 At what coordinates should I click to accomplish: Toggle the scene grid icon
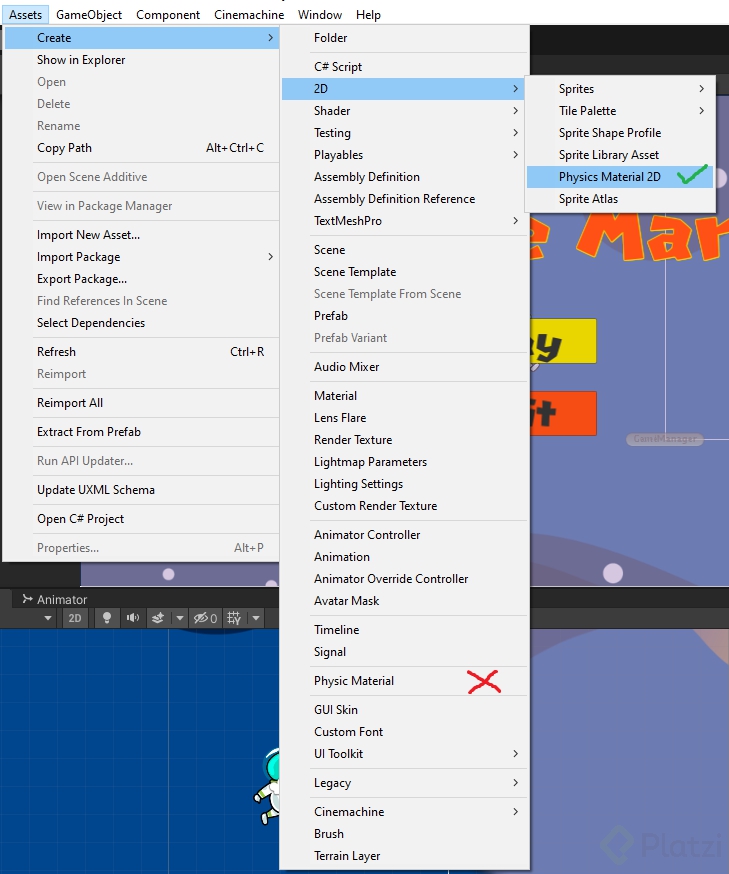(x=234, y=618)
